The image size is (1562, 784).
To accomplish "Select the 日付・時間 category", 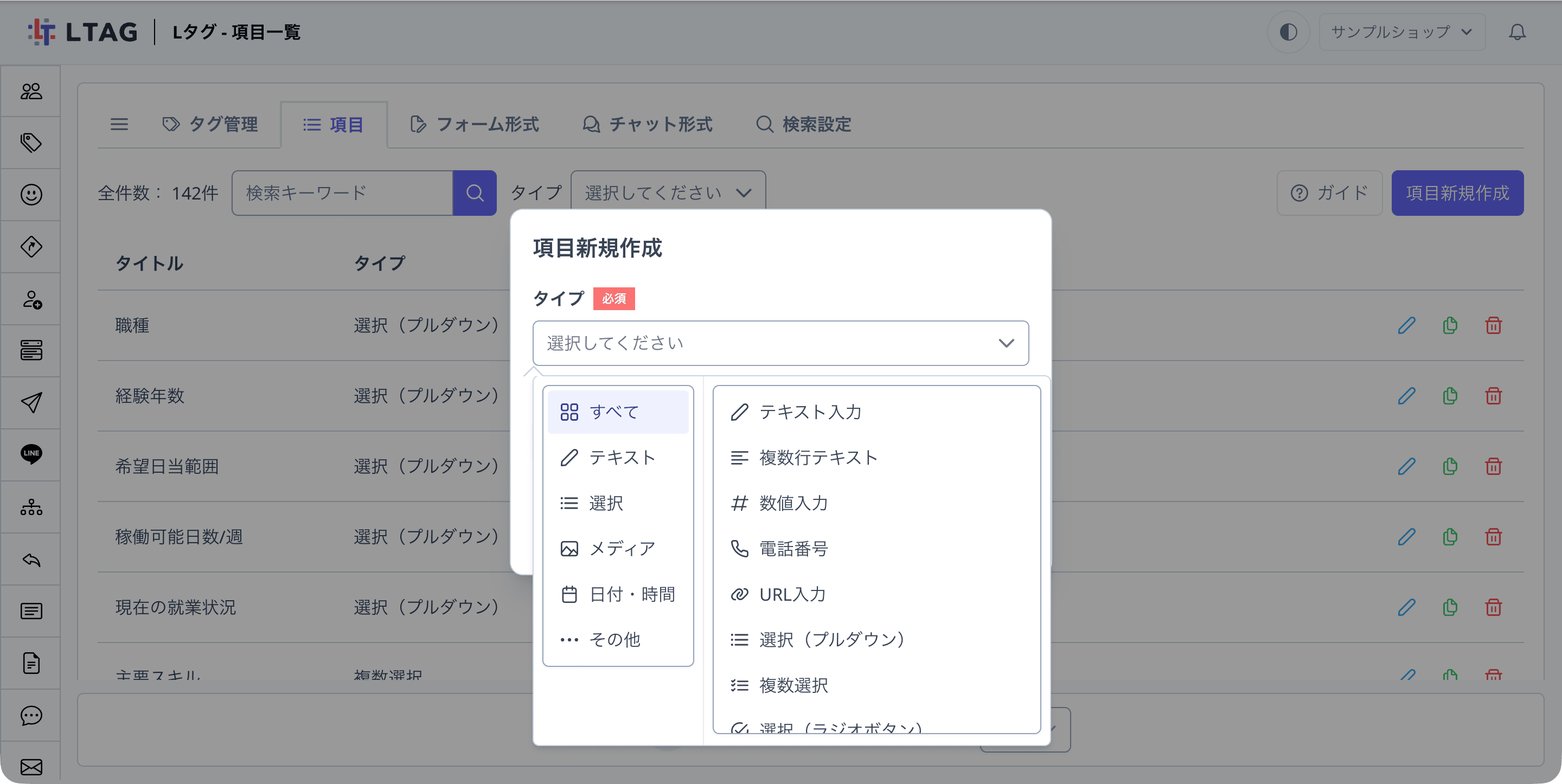I will click(618, 594).
